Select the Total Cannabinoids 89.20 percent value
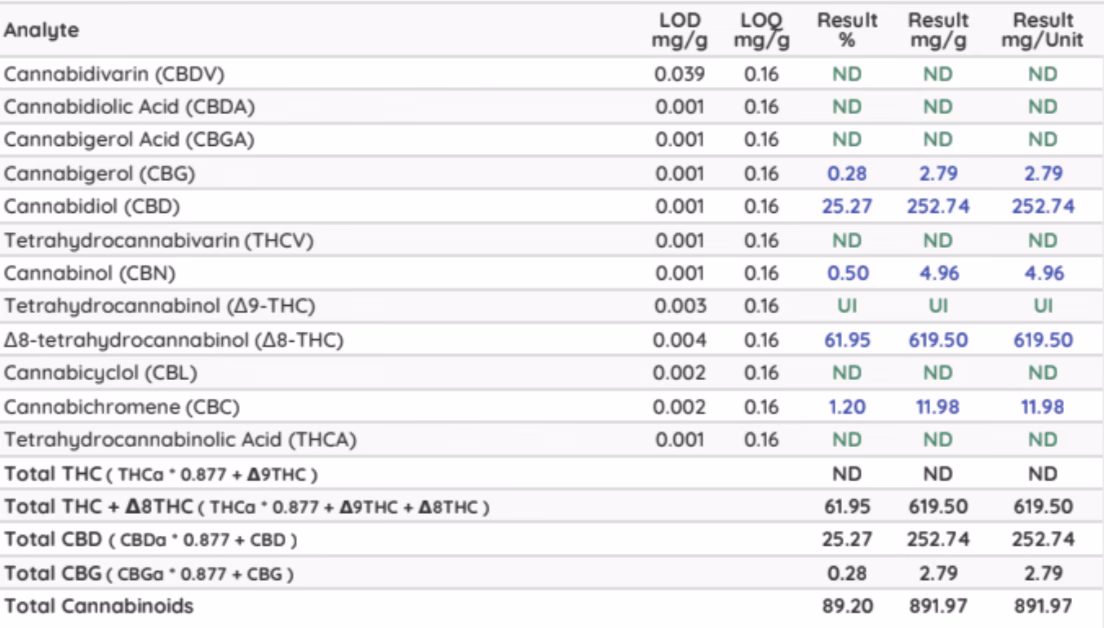The width and height of the screenshot is (1104, 628). [x=847, y=606]
